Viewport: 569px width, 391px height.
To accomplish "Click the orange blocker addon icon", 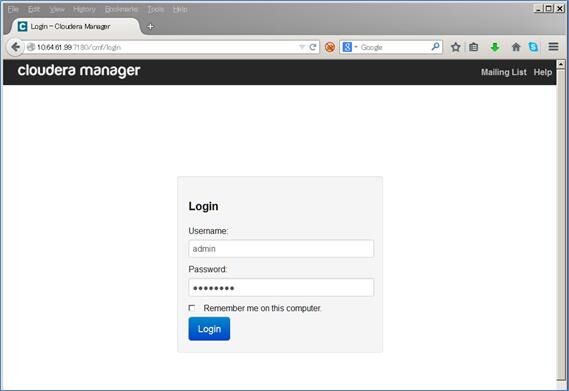I will (x=330, y=47).
